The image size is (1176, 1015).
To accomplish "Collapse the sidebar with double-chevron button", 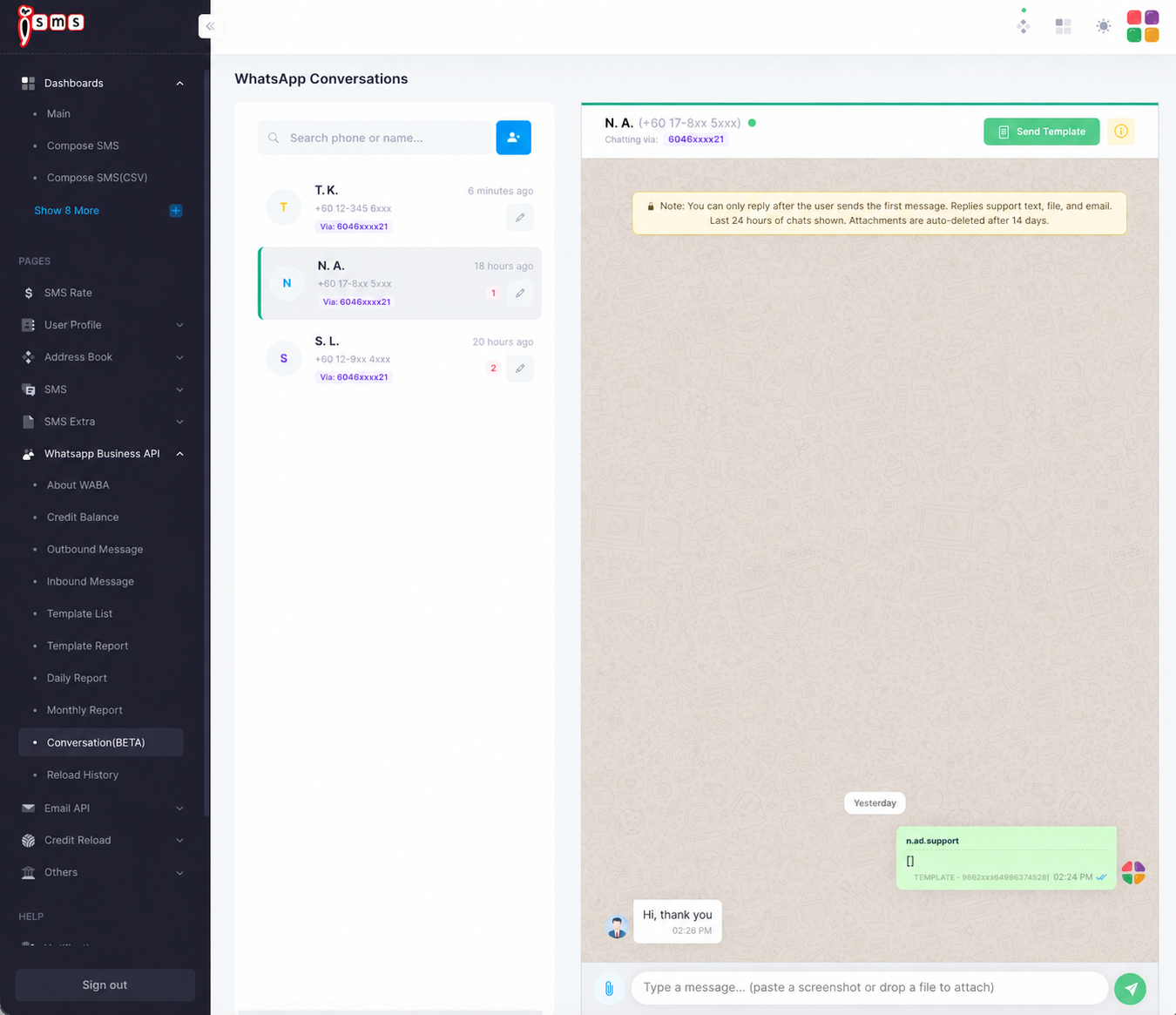I will 210,26.
